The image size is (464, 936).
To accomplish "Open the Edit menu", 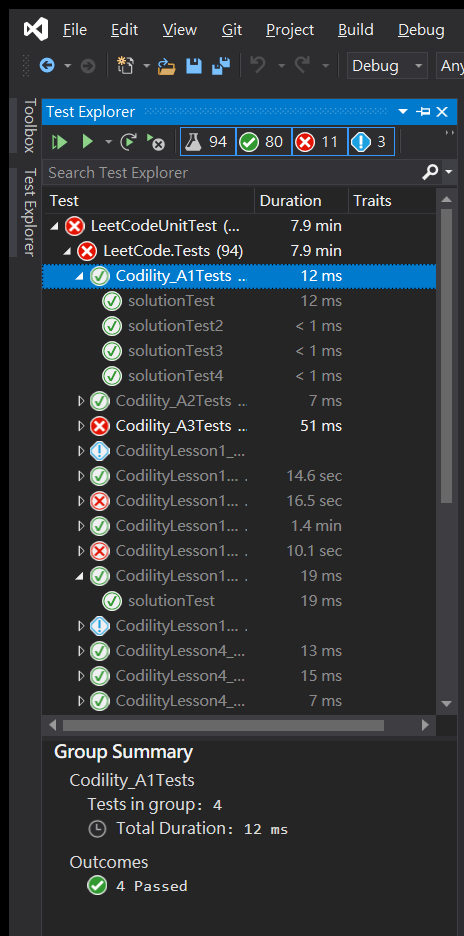I will click(125, 30).
